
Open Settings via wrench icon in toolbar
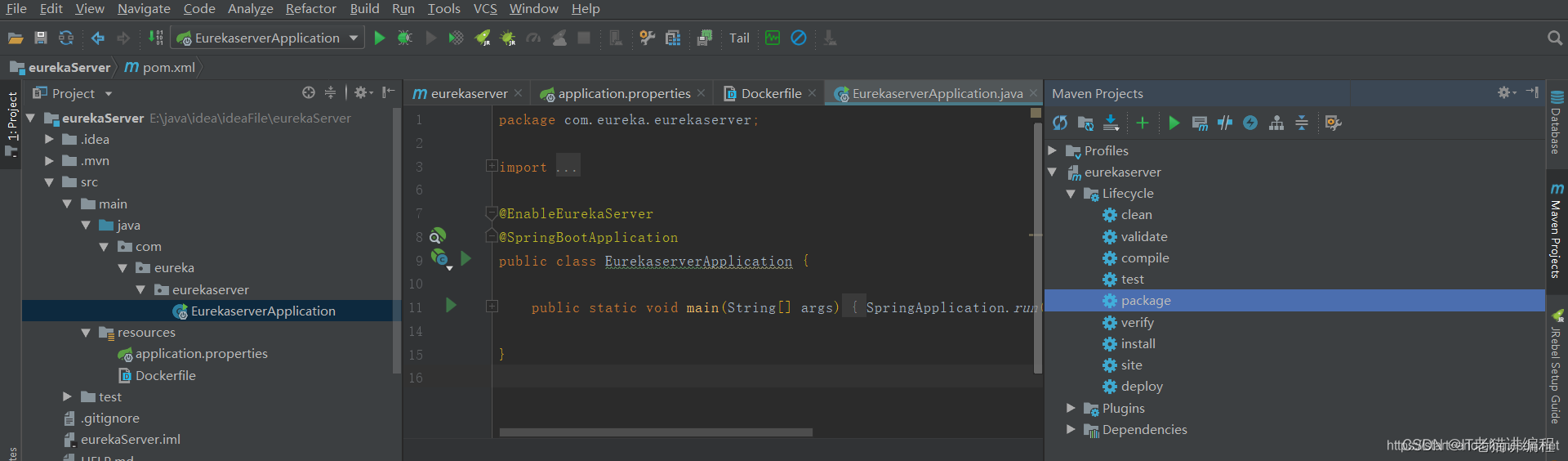pyautogui.click(x=647, y=38)
